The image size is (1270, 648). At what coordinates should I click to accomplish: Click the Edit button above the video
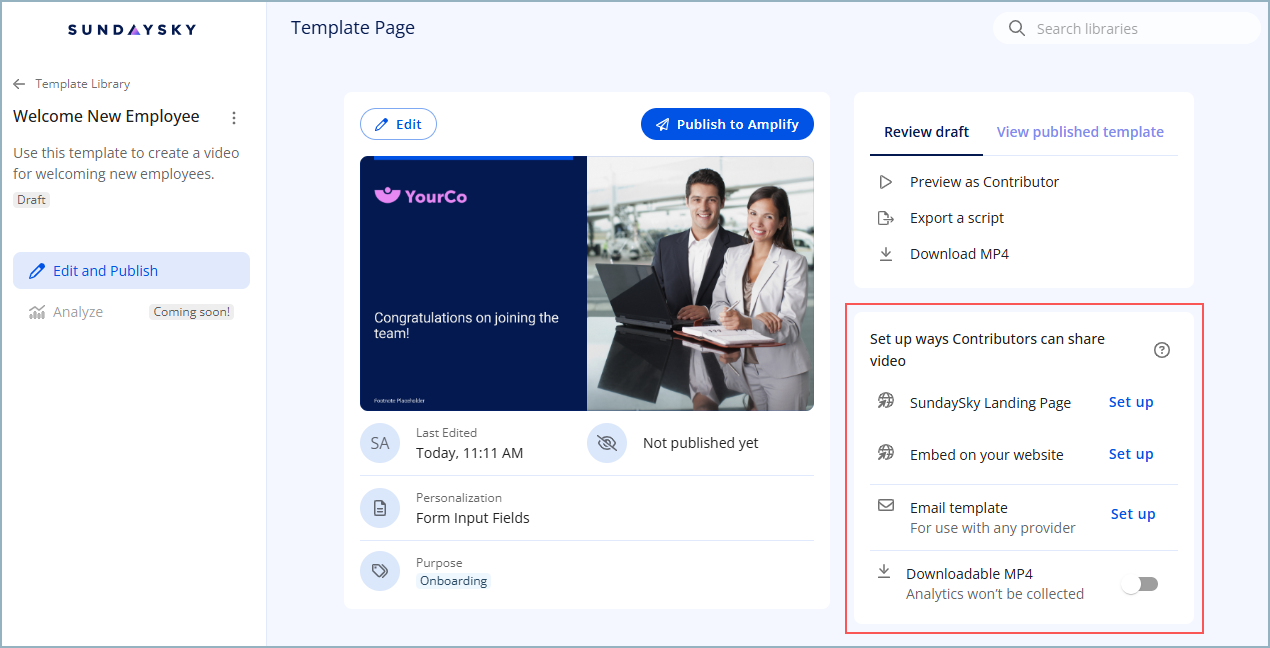[398, 124]
